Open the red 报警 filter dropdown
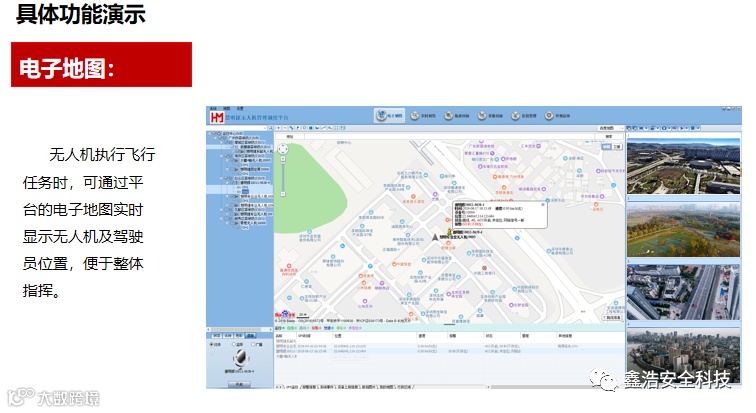Screen dimensions: 756x413 pyautogui.click(x=316, y=328)
